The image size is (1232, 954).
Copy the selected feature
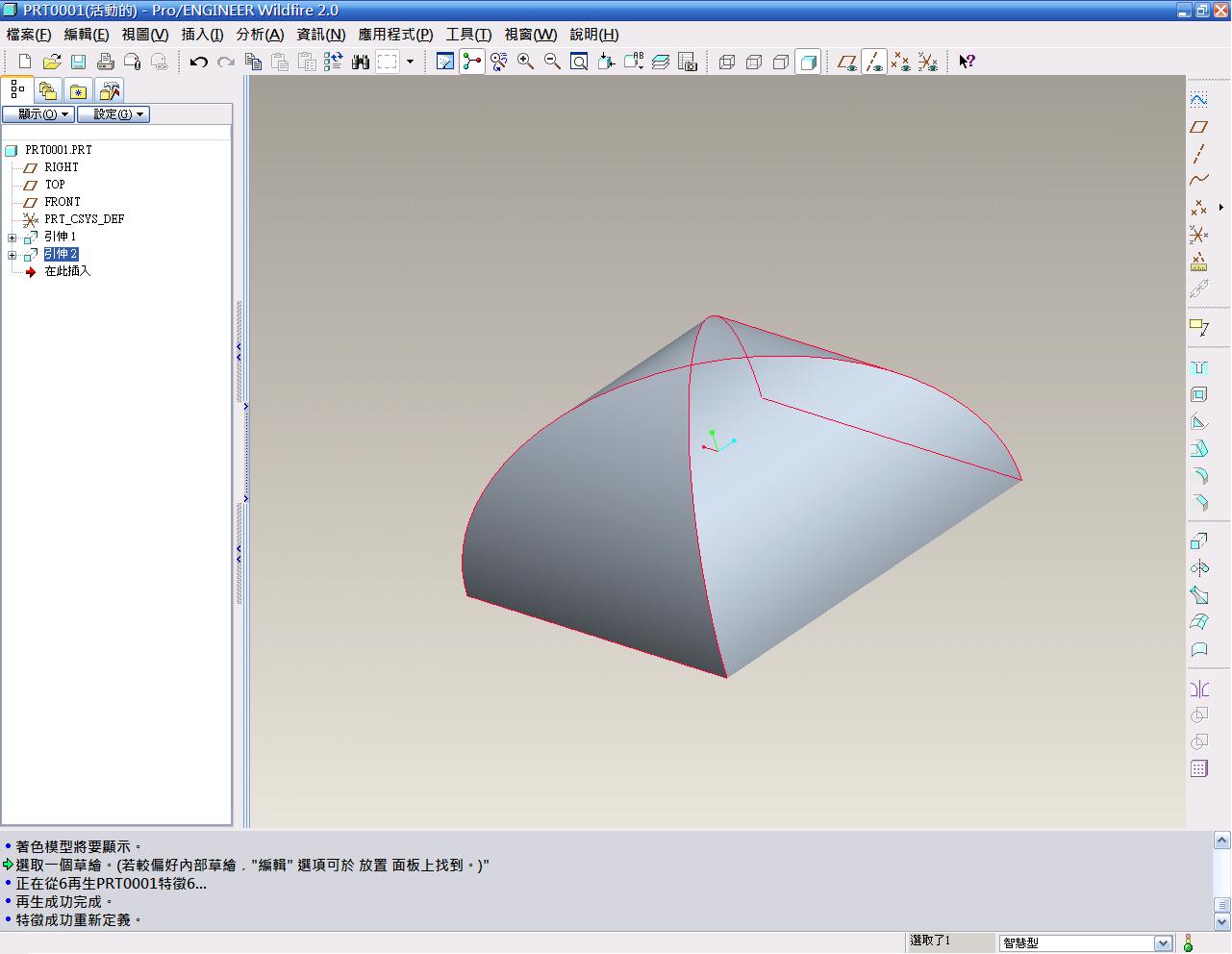254,62
